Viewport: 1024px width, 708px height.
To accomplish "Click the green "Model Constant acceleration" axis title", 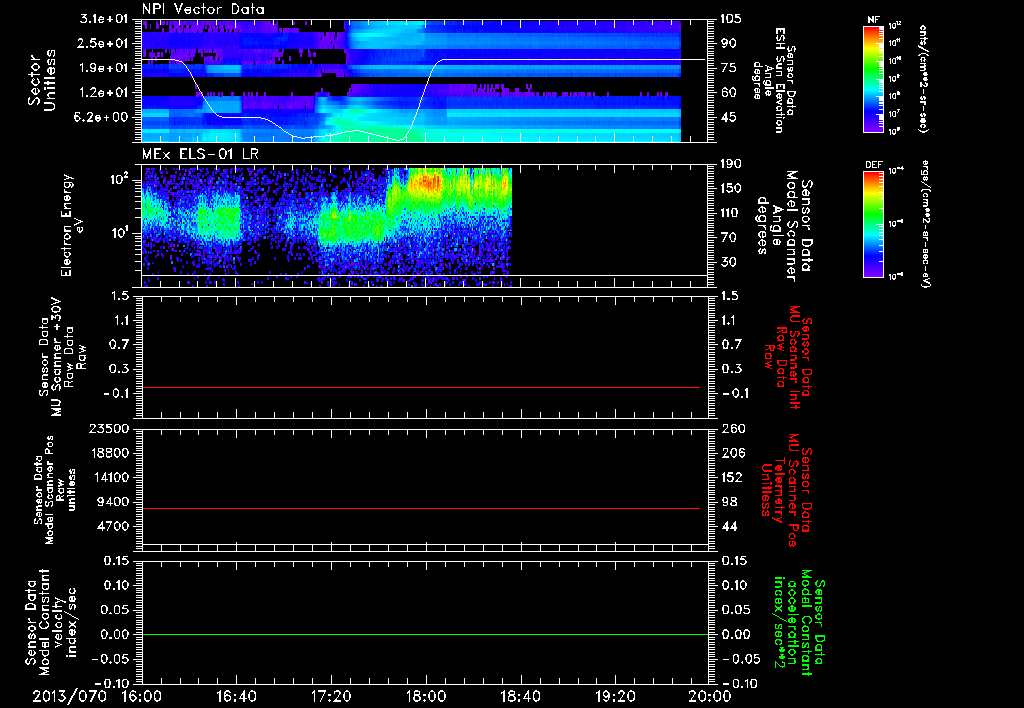I will pyautogui.click(x=799, y=624).
